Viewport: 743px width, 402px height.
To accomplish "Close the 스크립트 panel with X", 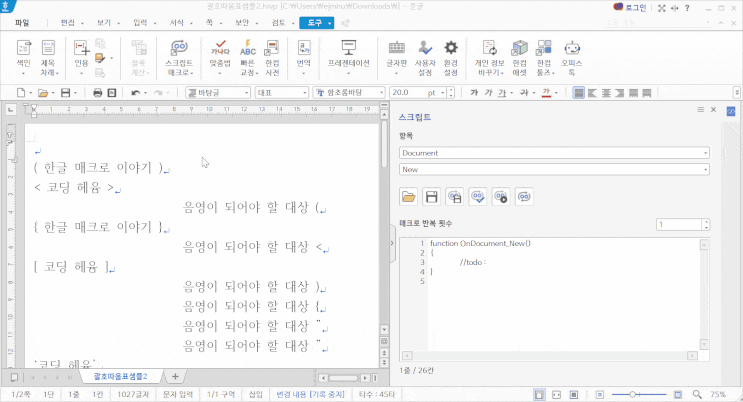I will 714,110.
